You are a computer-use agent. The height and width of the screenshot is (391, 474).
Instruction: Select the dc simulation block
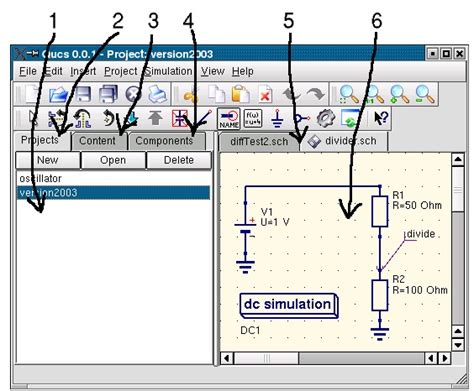pos(289,306)
